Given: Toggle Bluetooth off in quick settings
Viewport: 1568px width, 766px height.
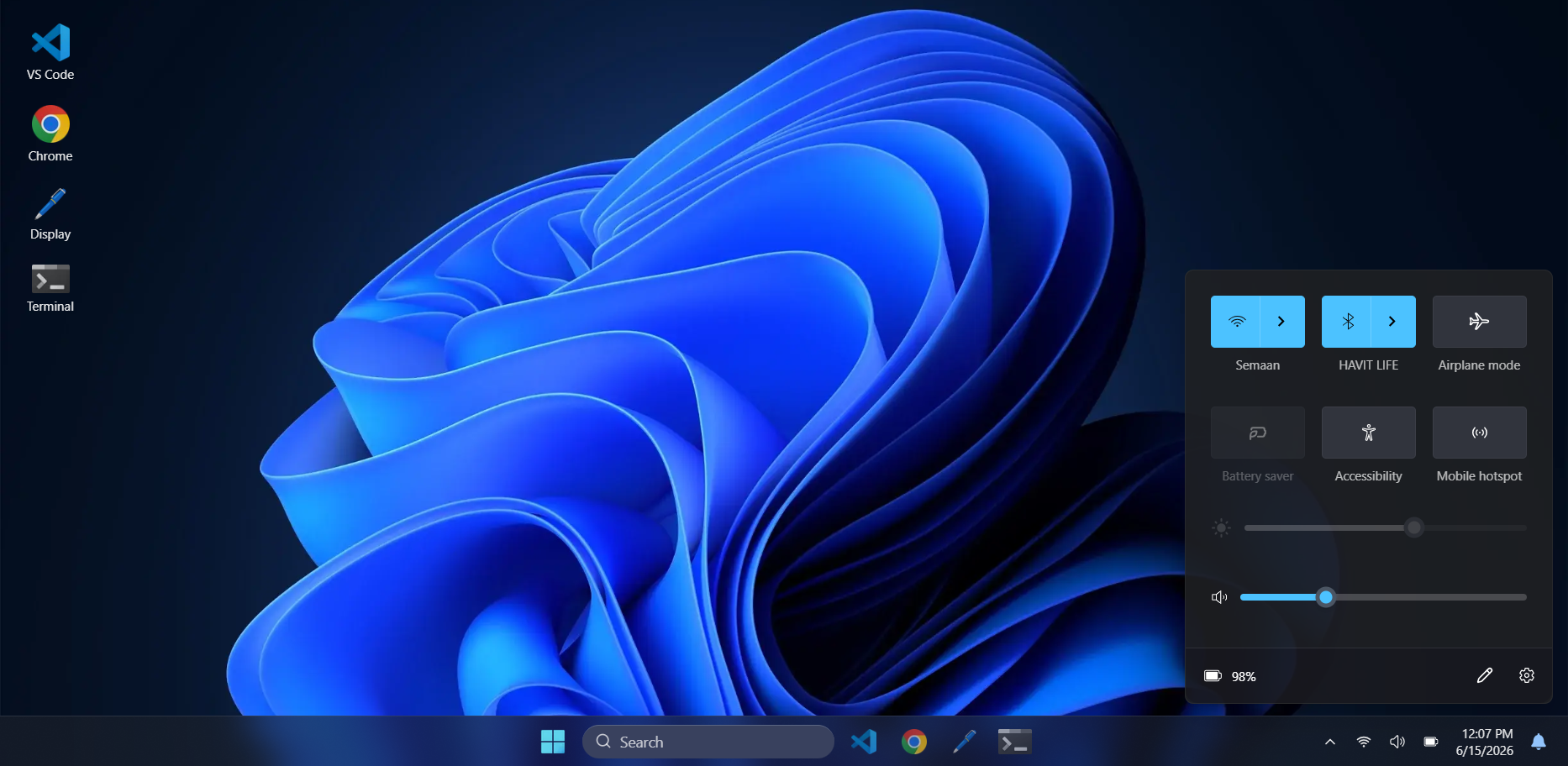Looking at the screenshot, I should pos(1346,322).
